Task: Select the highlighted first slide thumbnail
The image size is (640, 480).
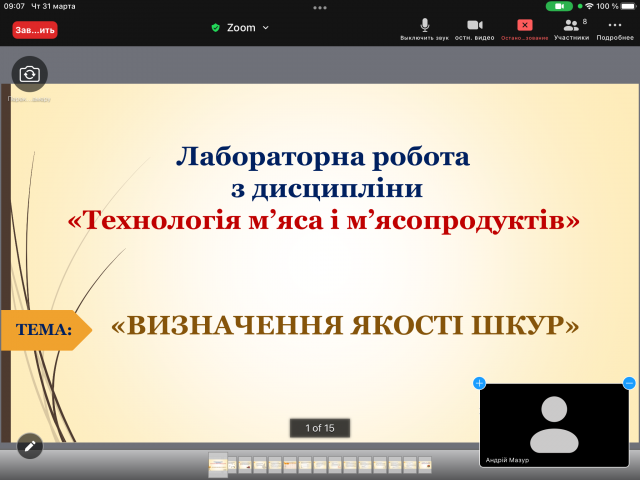Action: pos(218,464)
